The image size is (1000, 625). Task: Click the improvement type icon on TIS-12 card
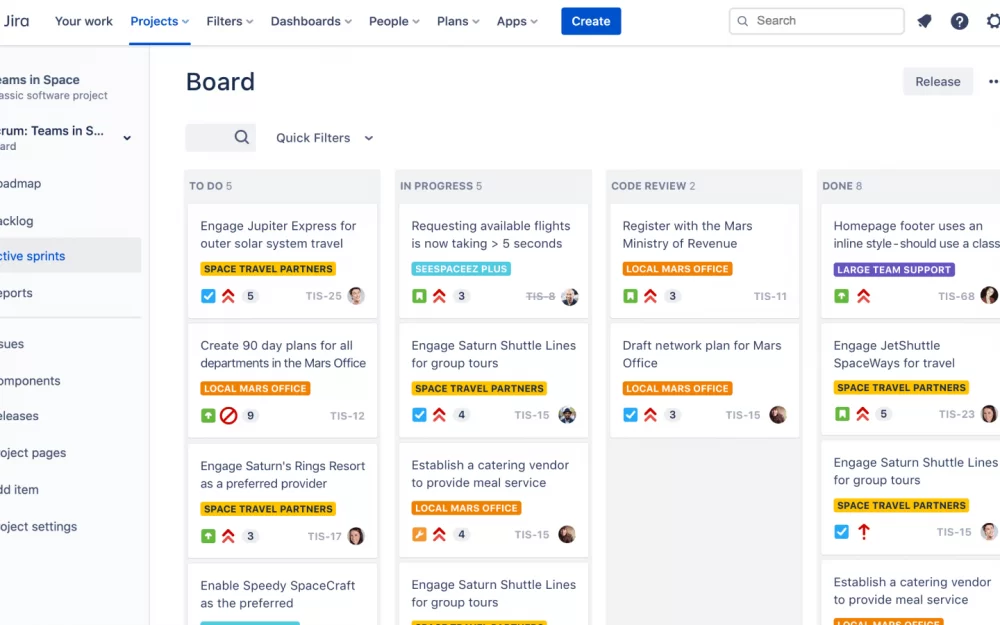(x=209, y=416)
